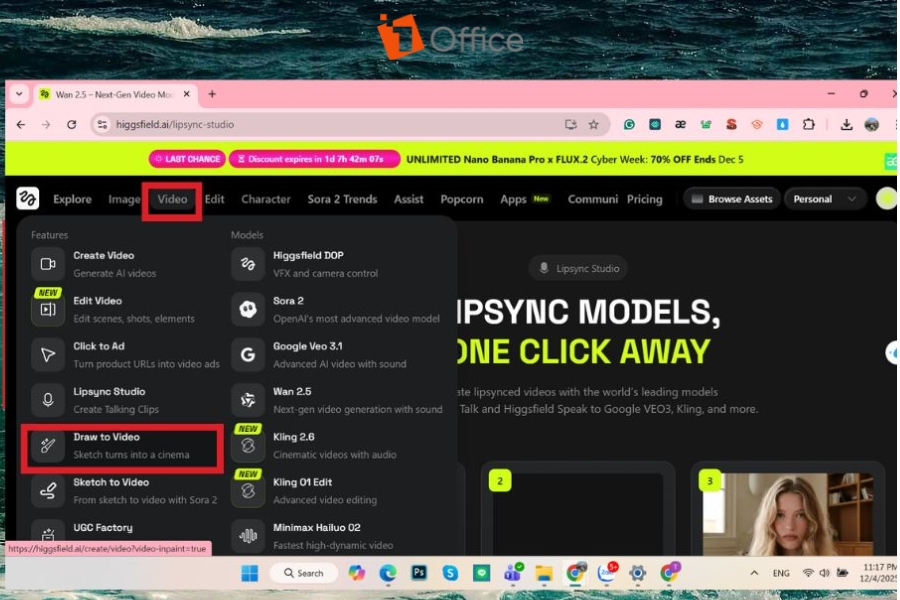Click the Wan 2.5 model icon
This screenshot has height=600, width=900.
247,400
